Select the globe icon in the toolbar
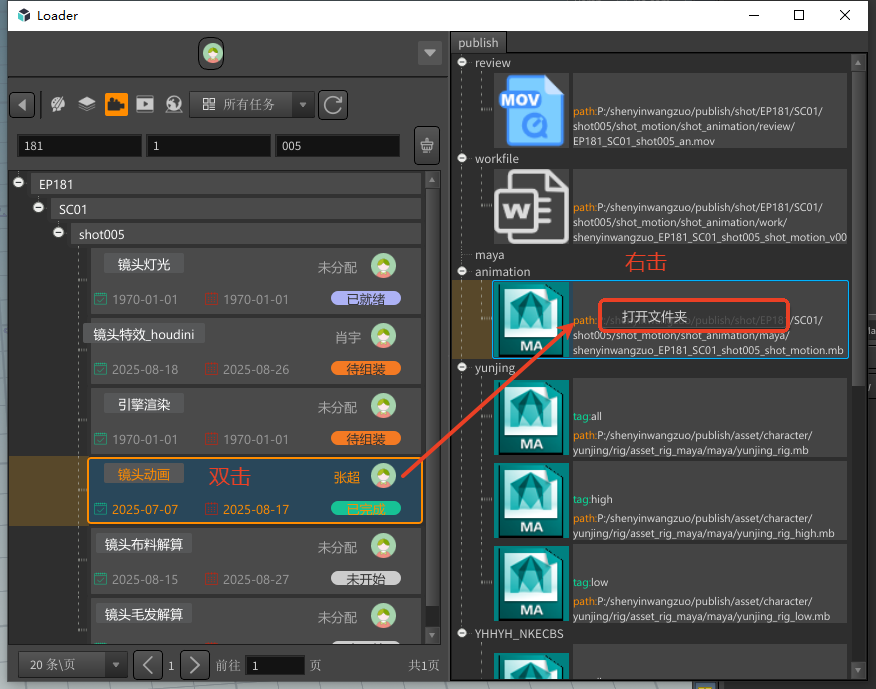Image resolution: width=876 pixels, height=689 pixels. click(x=172, y=104)
